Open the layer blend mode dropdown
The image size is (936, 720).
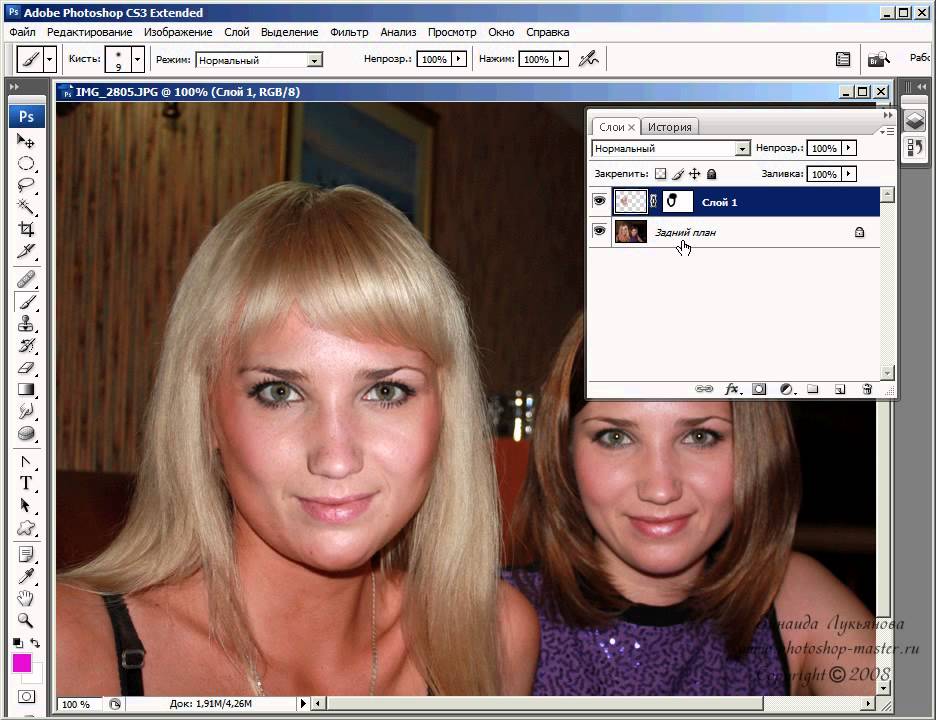(671, 148)
